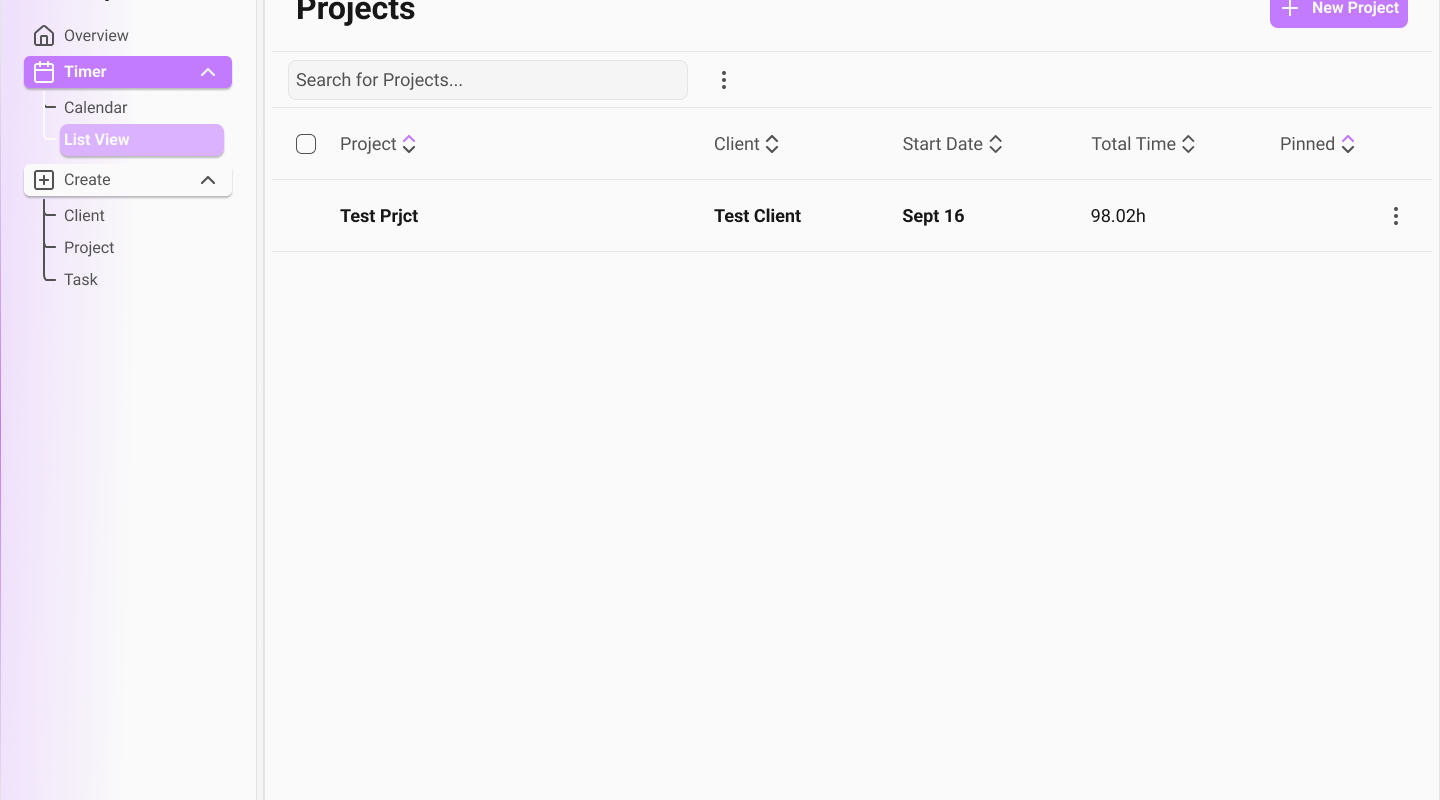Open the options menu beside the search field
The width and height of the screenshot is (1440, 800).
[724, 80]
